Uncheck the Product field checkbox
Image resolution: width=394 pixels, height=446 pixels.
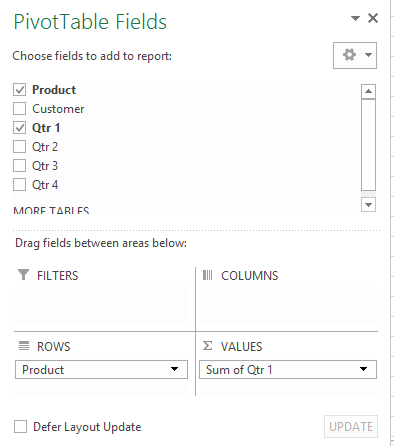pos(20,89)
